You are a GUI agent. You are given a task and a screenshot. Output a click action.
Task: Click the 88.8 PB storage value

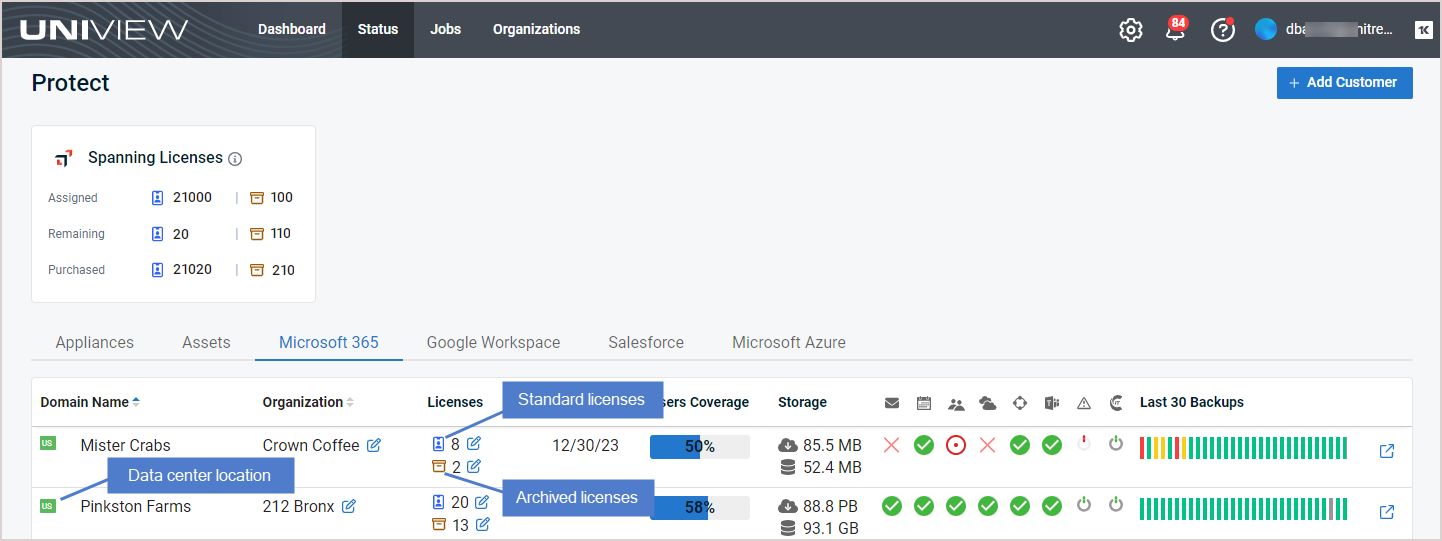click(831, 506)
